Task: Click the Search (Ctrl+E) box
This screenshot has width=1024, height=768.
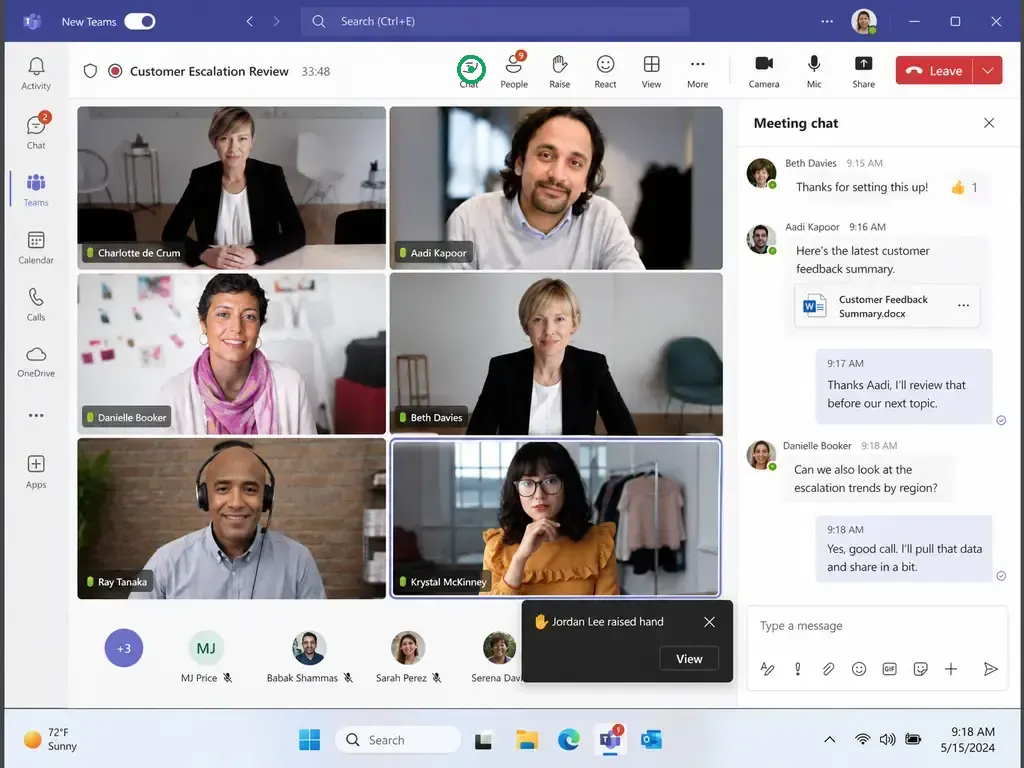Action: [495, 22]
